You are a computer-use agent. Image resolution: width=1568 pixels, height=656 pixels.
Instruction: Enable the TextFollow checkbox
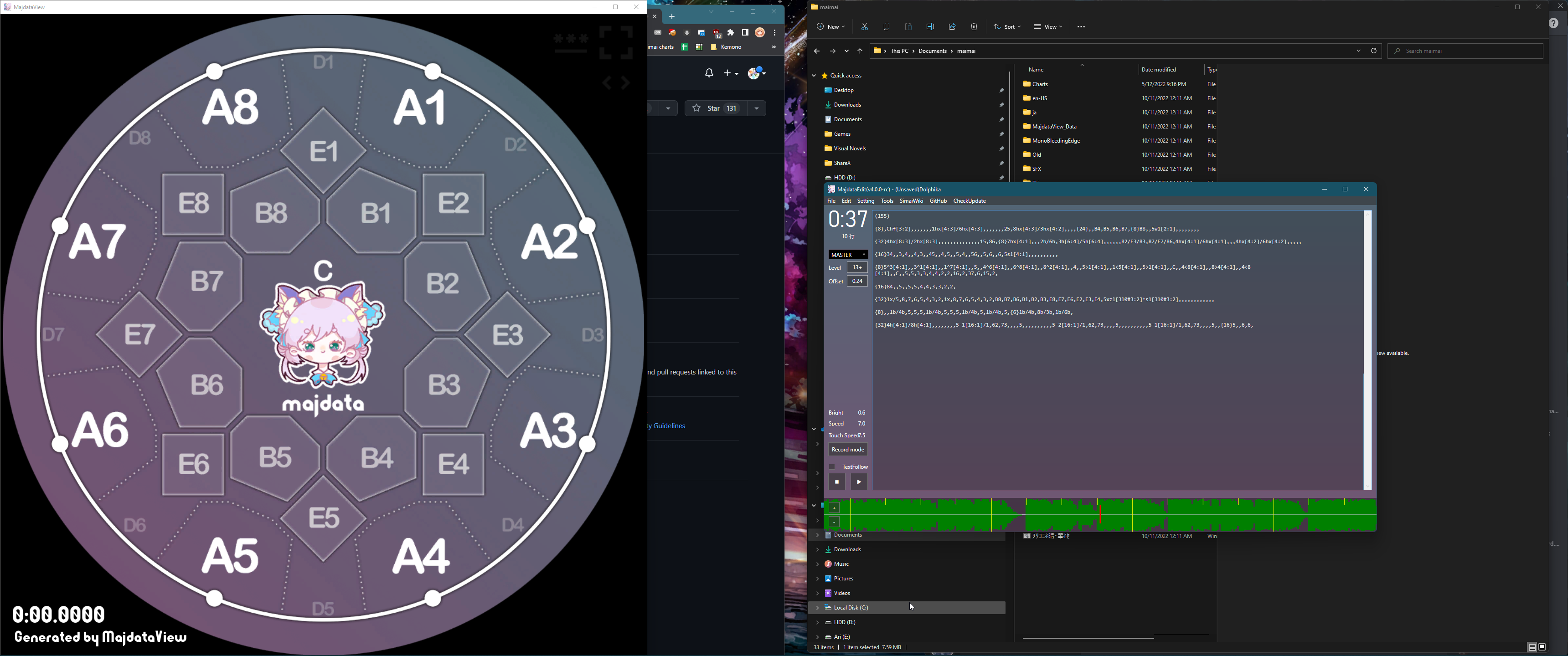pos(832,467)
